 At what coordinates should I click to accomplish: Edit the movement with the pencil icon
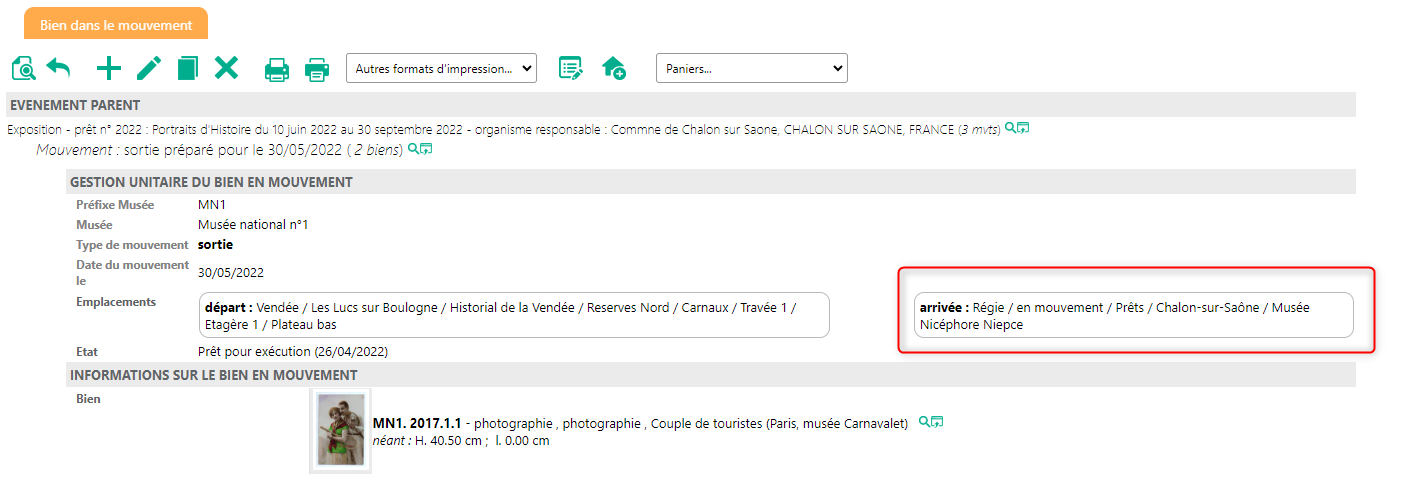coord(149,68)
